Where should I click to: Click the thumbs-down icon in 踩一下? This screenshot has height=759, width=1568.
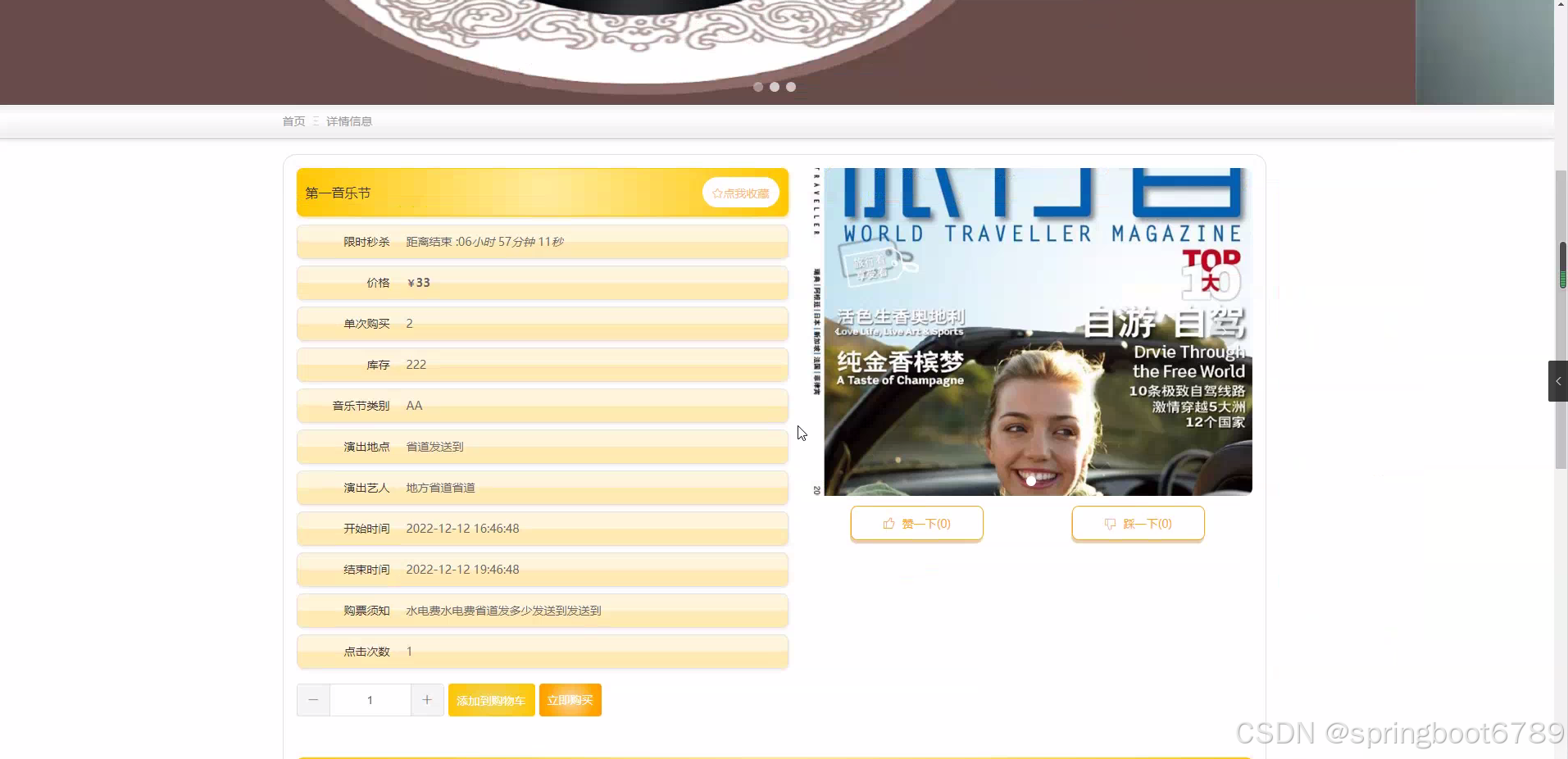[x=1110, y=524]
